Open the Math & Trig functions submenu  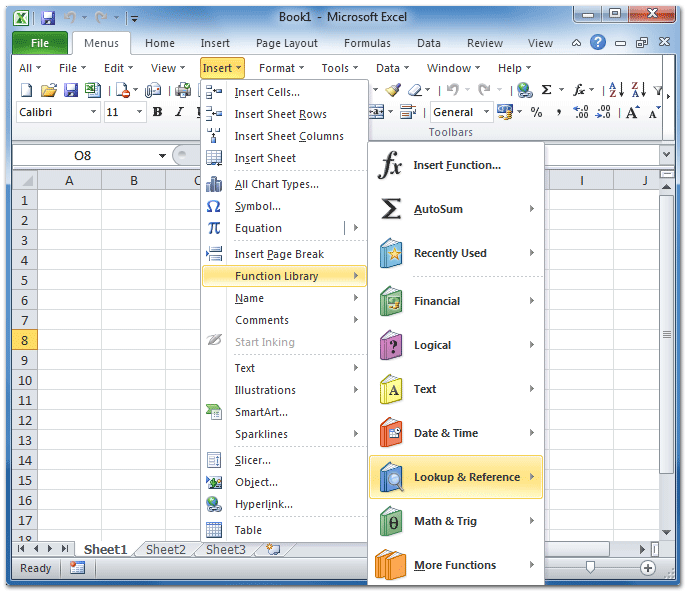tap(456, 521)
